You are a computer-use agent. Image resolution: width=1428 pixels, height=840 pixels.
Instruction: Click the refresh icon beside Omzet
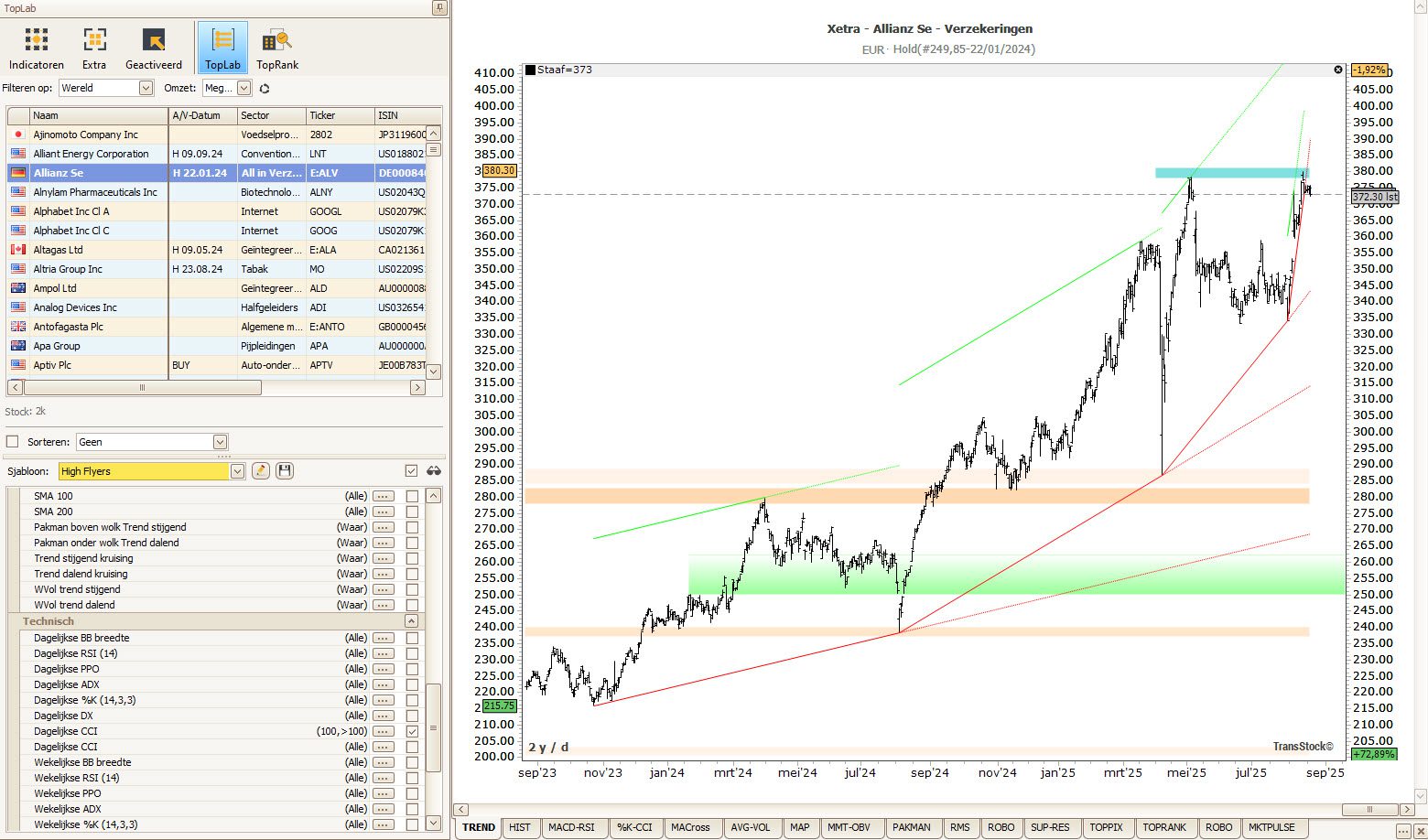(265, 89)
